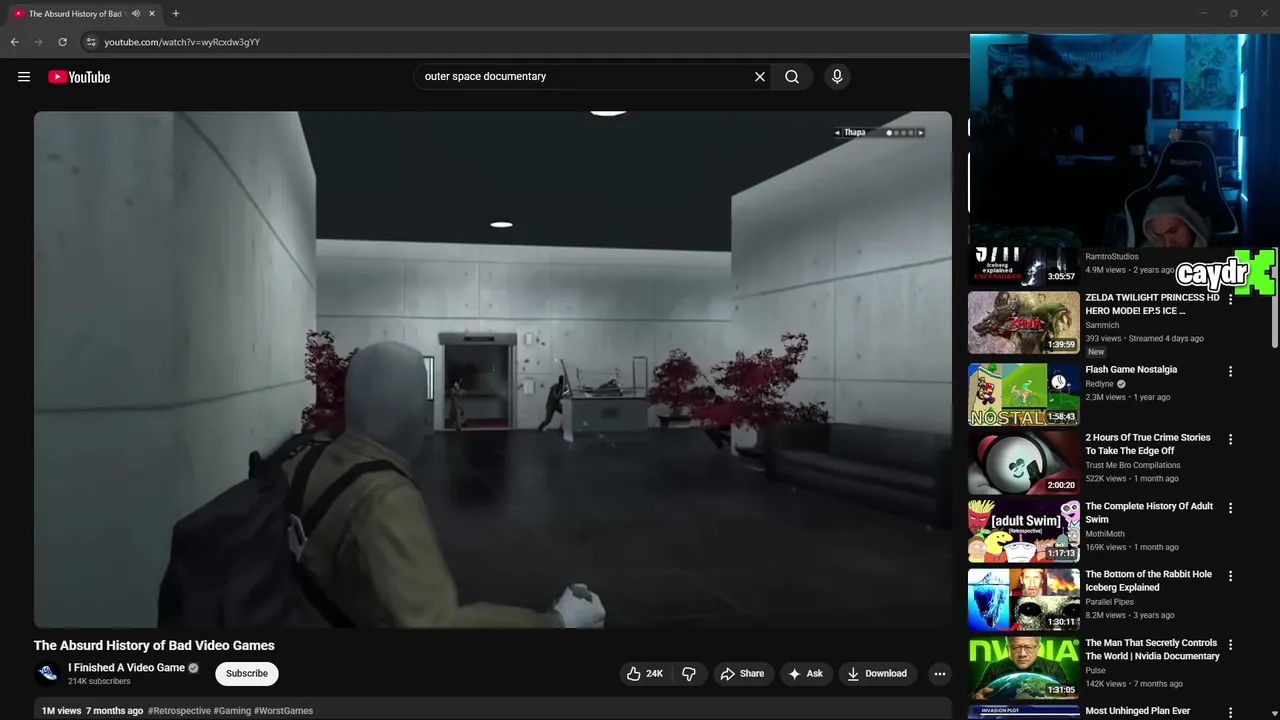Click the RamtroStudios channel name
Screen dimensions: 1280x720
[1112, 257]
